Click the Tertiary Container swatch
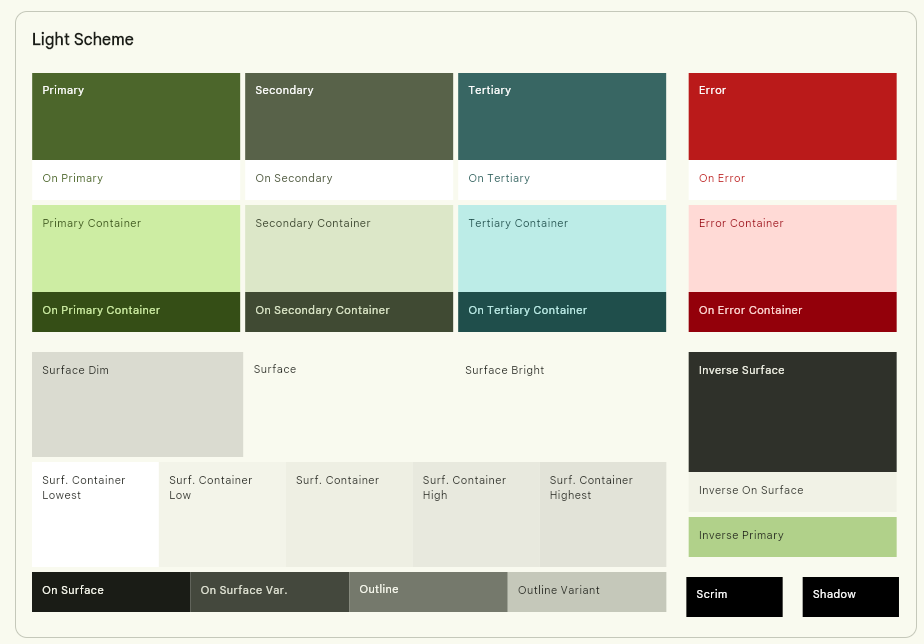The image size is (924, 644). click(562, 249)
